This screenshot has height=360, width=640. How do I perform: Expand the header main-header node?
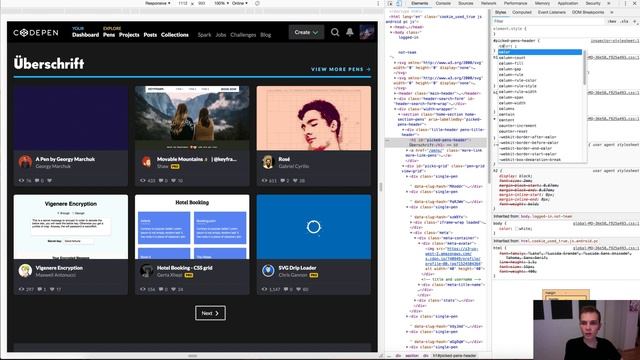click(395, 93)
